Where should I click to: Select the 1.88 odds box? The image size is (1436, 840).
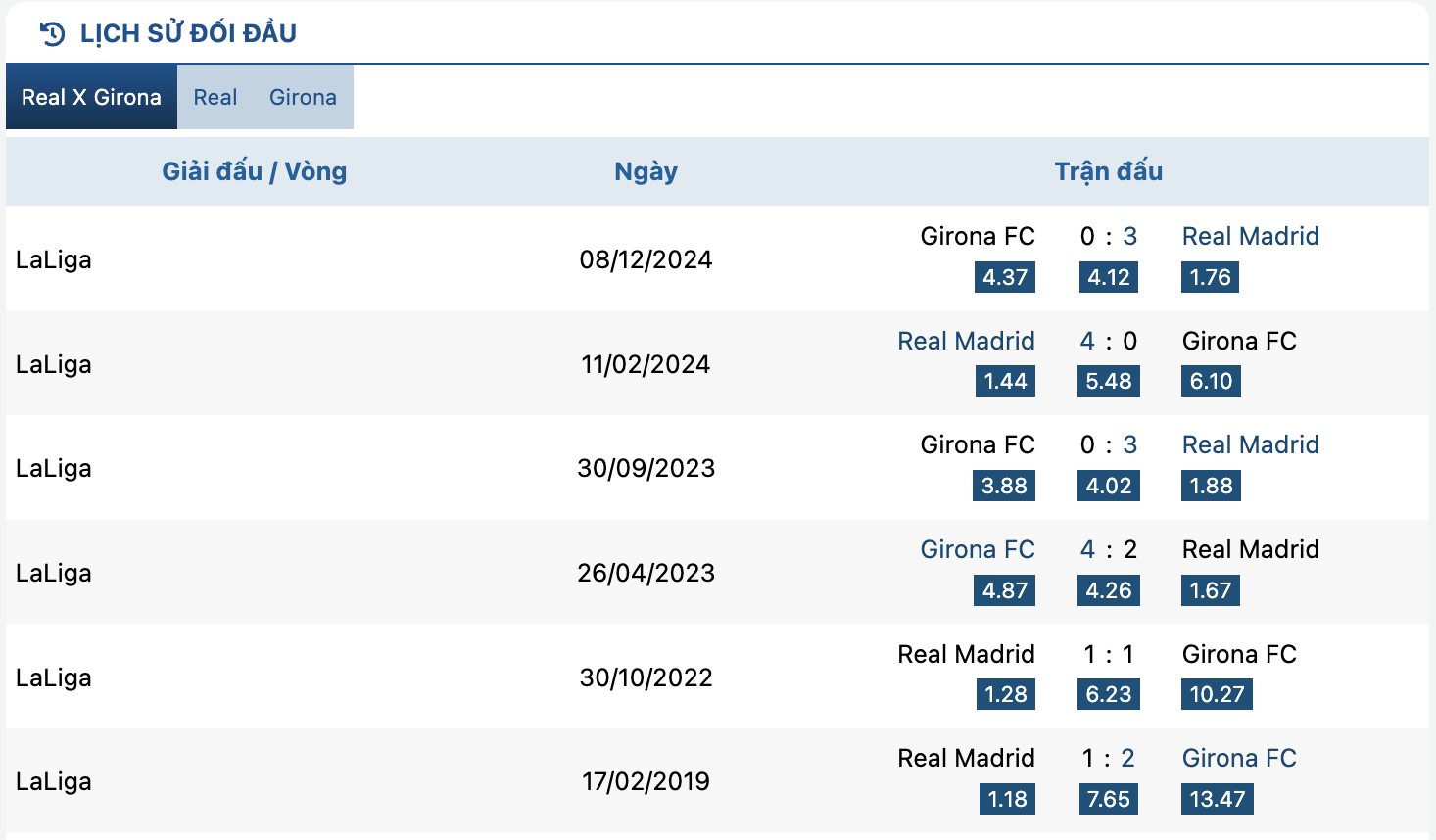tap(1212, 486)
